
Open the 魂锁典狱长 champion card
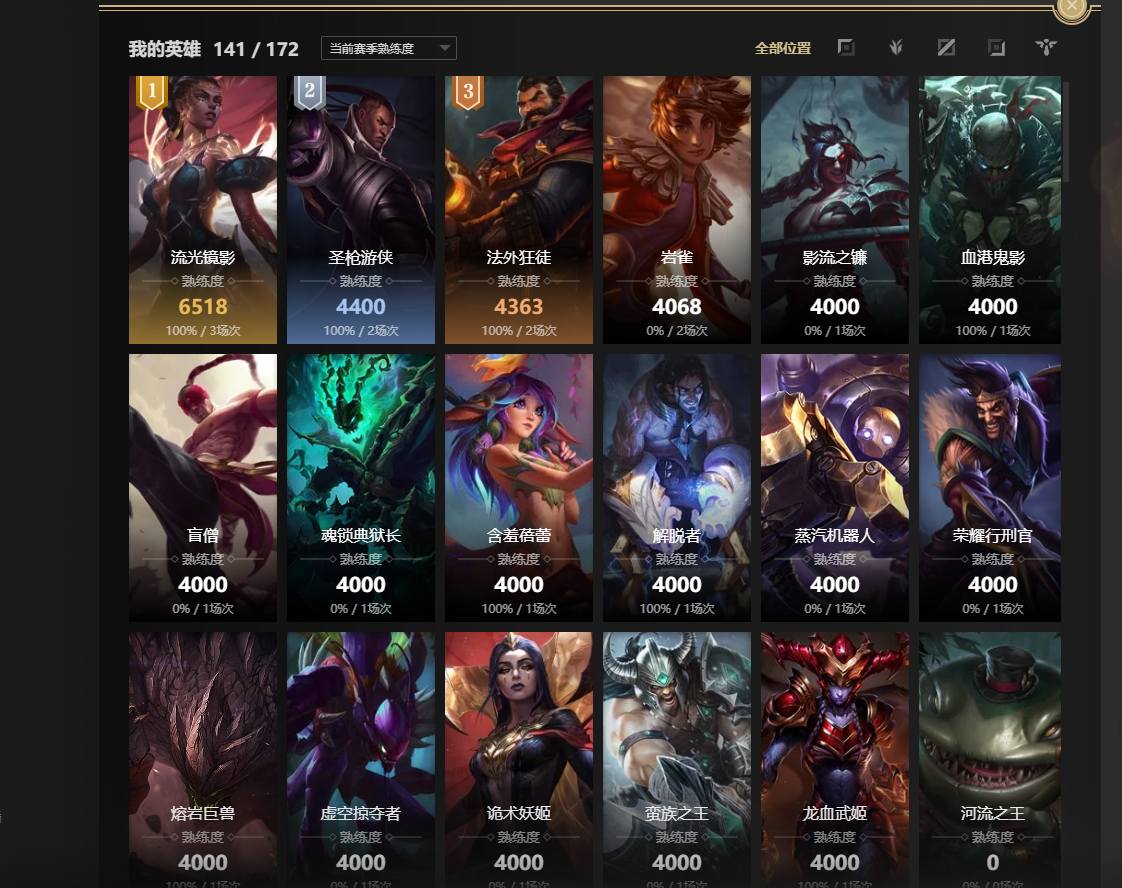(x=361, y=487)
